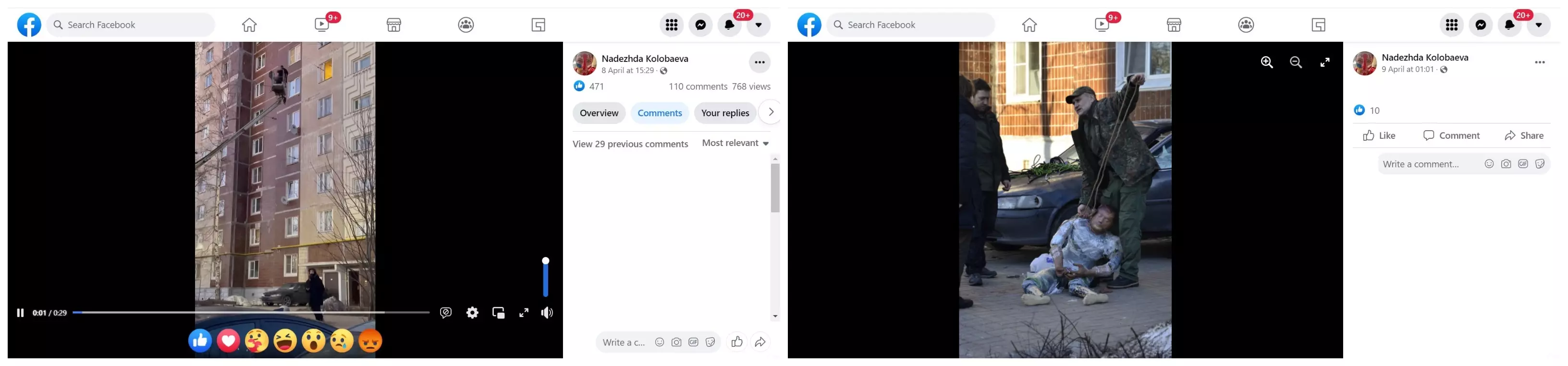This screenshot has width=1568, height=366.
Task: Like the photo post
Action: (x=1379, y=136)
